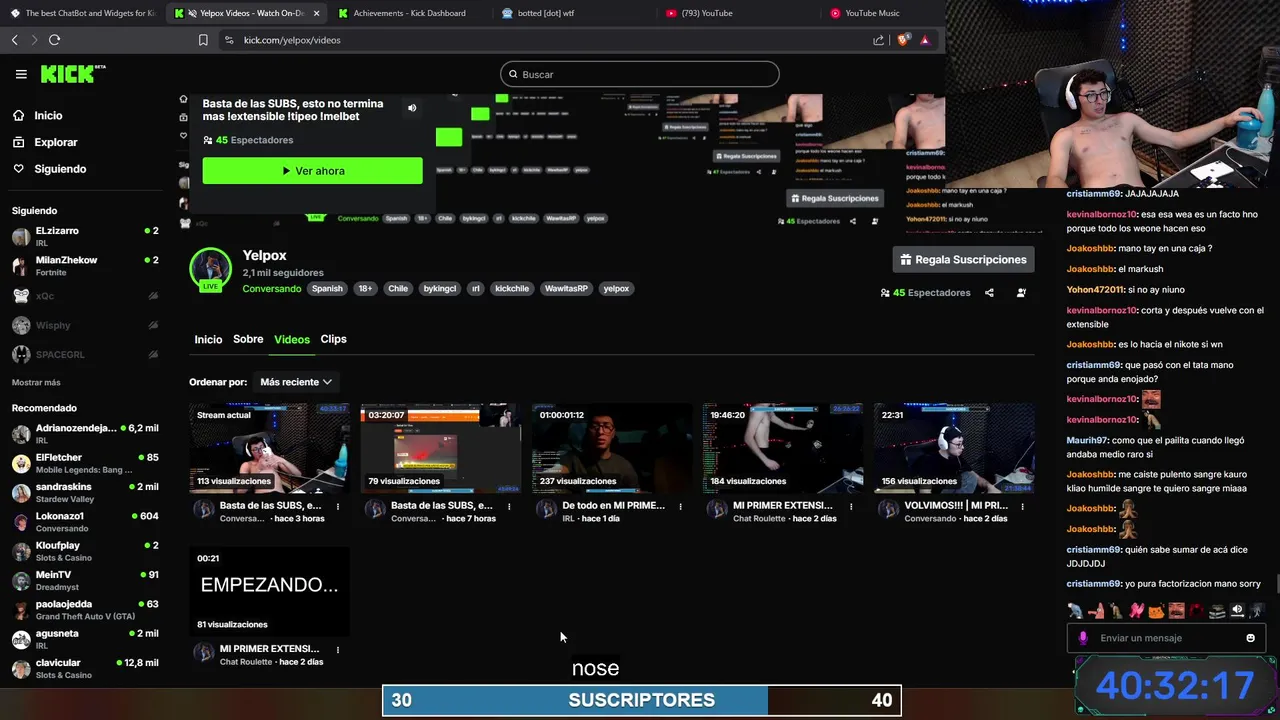Click the bykingcl tag
This screenshot has width=1280, height=720.
pyautogui.click(x=439, y=288)
